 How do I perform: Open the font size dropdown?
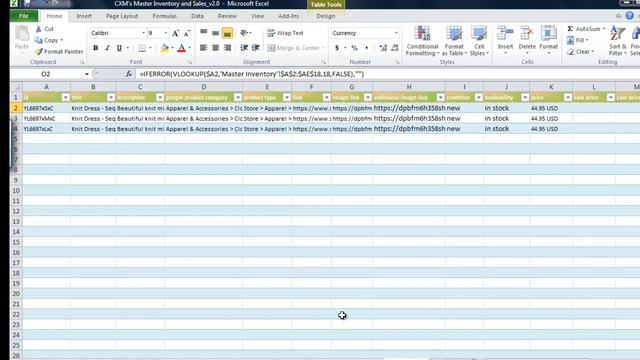click(x=166, y=33)
